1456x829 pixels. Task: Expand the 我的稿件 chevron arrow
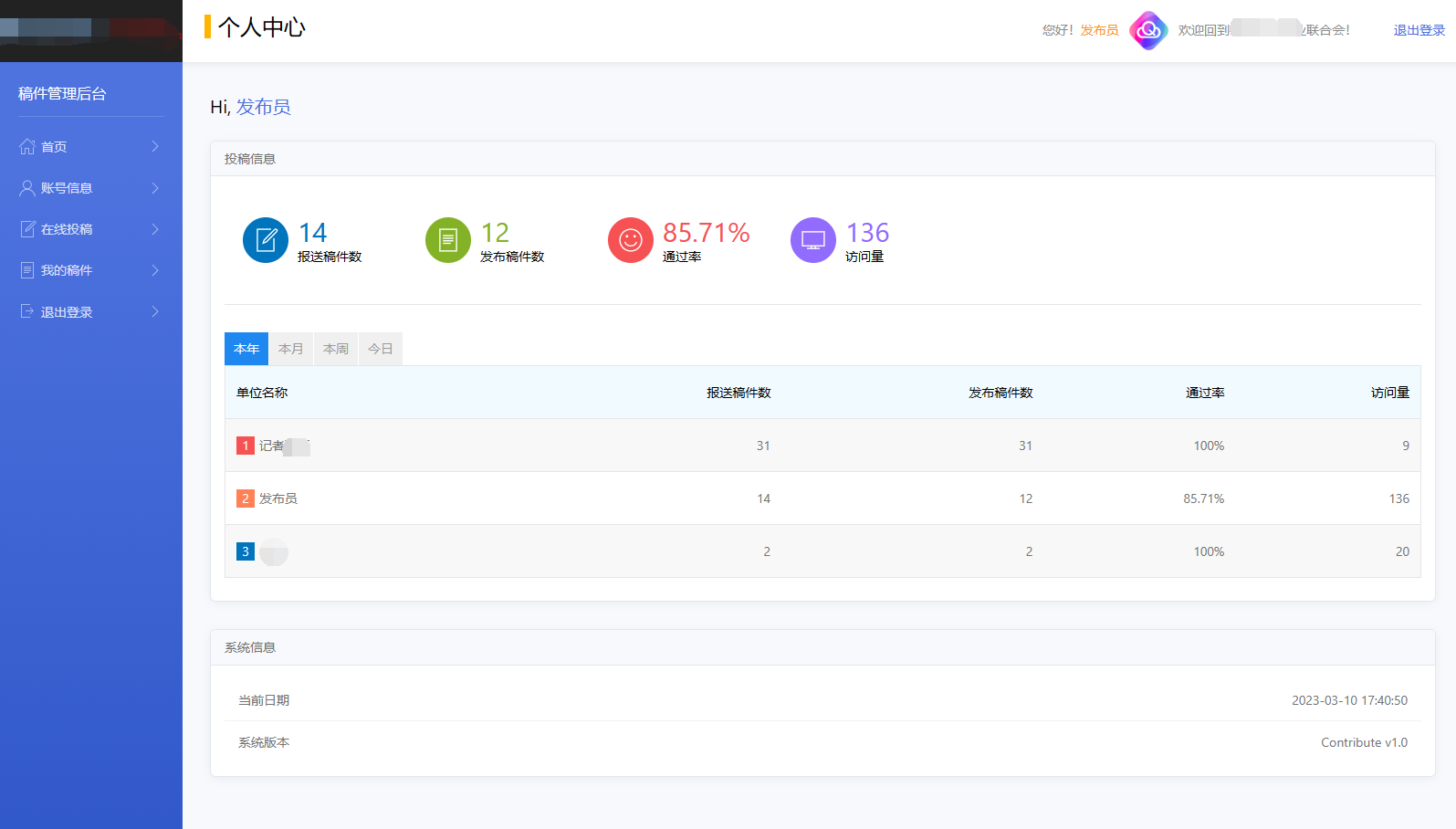pyautogui.click(x=155, y=270)
